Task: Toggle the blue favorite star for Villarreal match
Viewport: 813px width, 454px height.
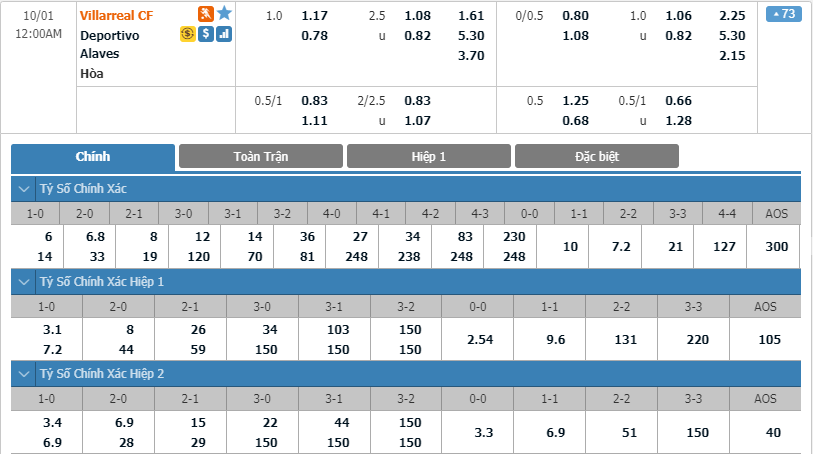Action: [225, 13]
